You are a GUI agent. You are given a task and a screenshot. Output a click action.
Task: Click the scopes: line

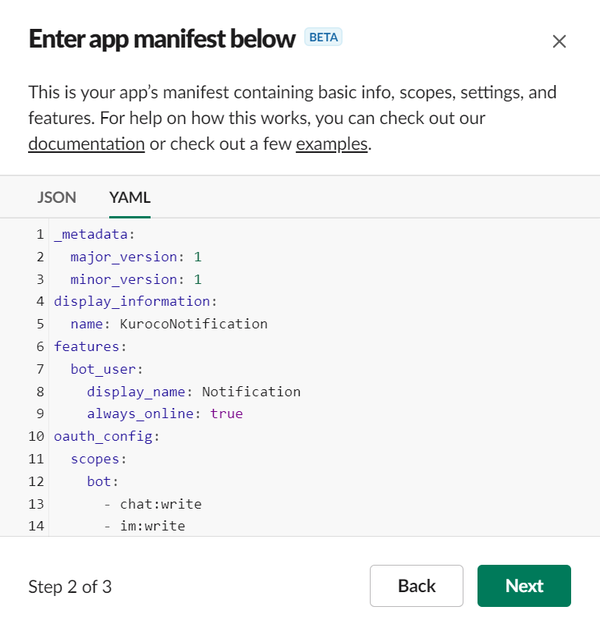click(99, 459)
